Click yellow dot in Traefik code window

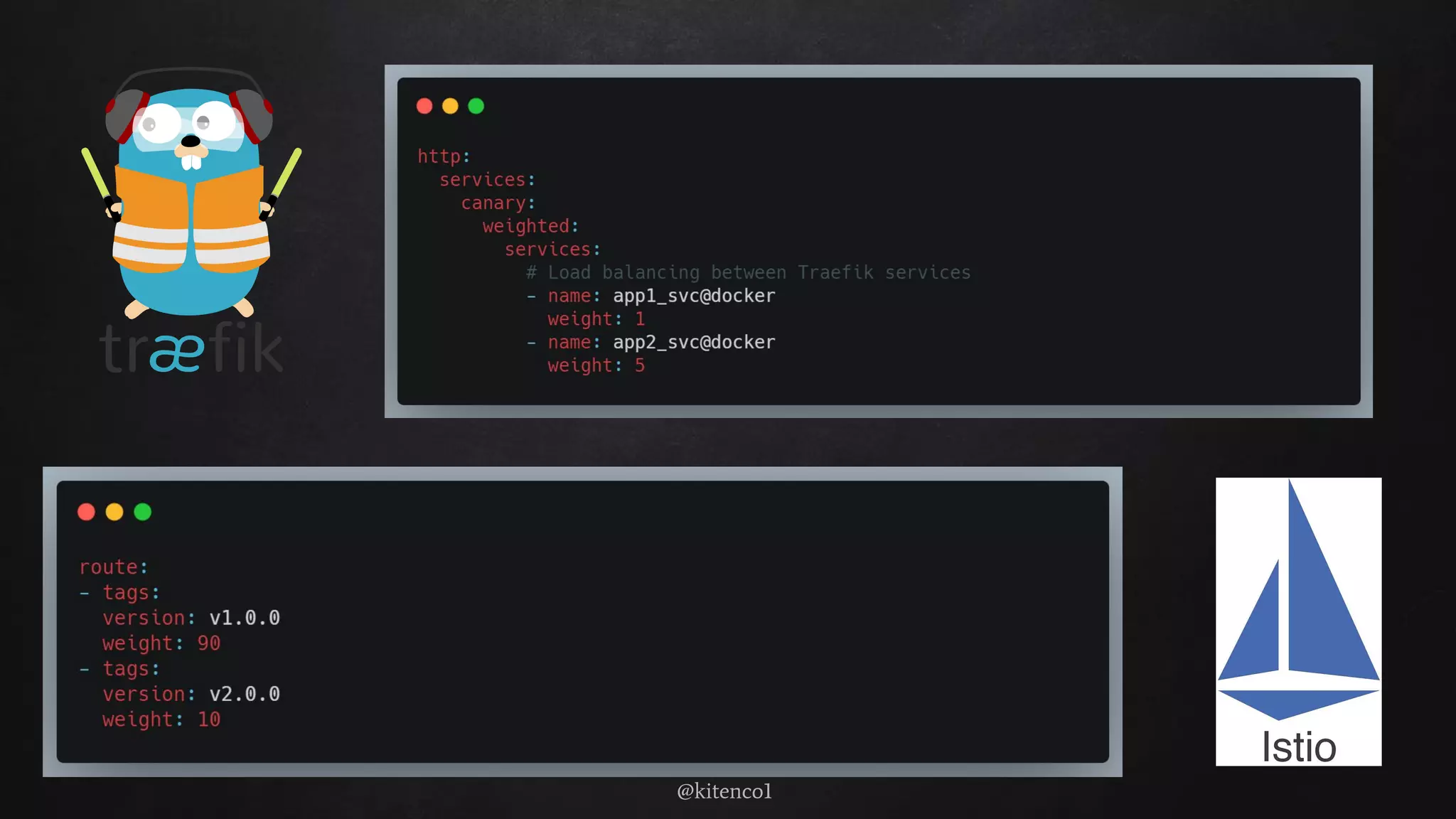click(x=450, y=107)
